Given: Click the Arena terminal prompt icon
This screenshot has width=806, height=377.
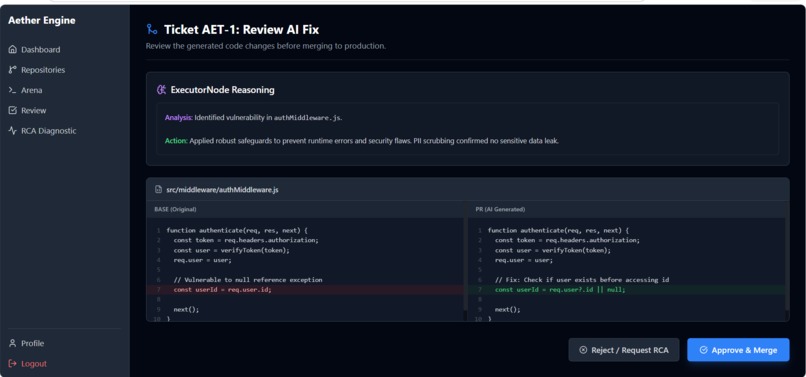Looking at the screenshot, I should 13,90.
